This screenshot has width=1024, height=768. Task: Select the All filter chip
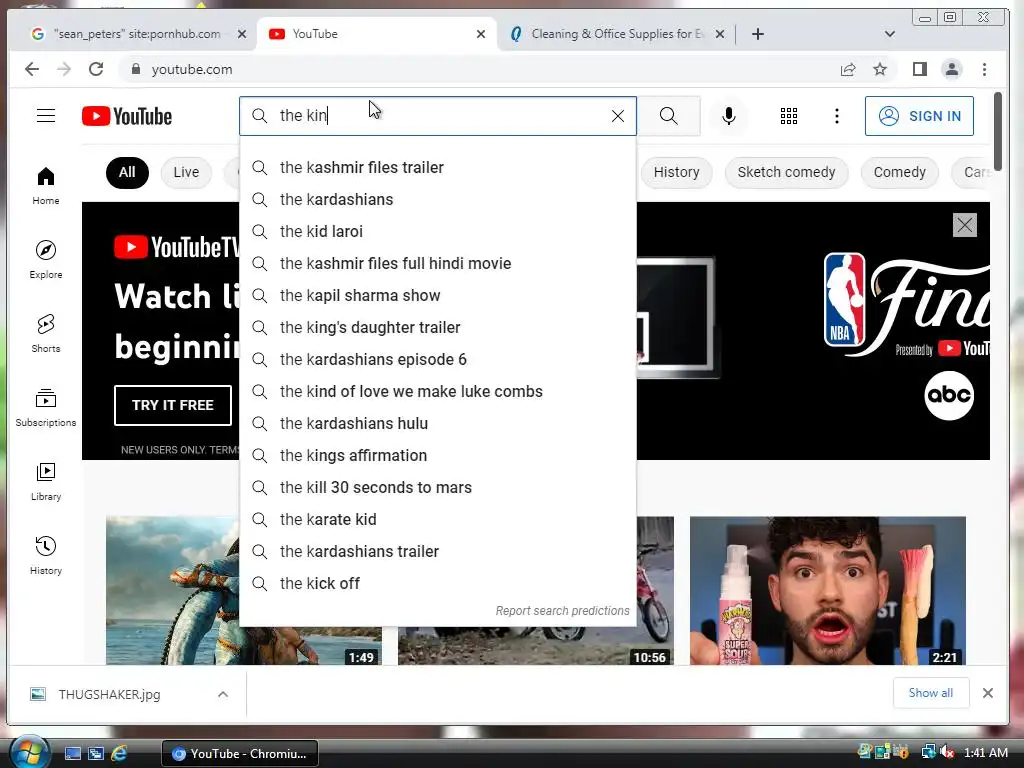(x=127, y=172)
